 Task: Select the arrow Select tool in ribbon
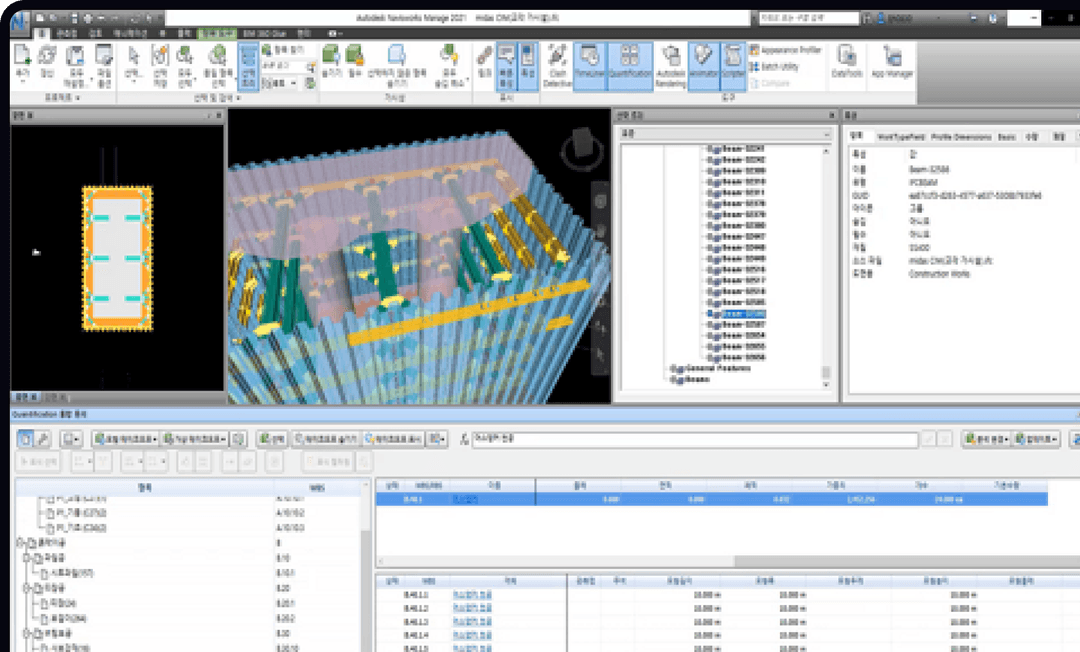[x=133, y=63]
